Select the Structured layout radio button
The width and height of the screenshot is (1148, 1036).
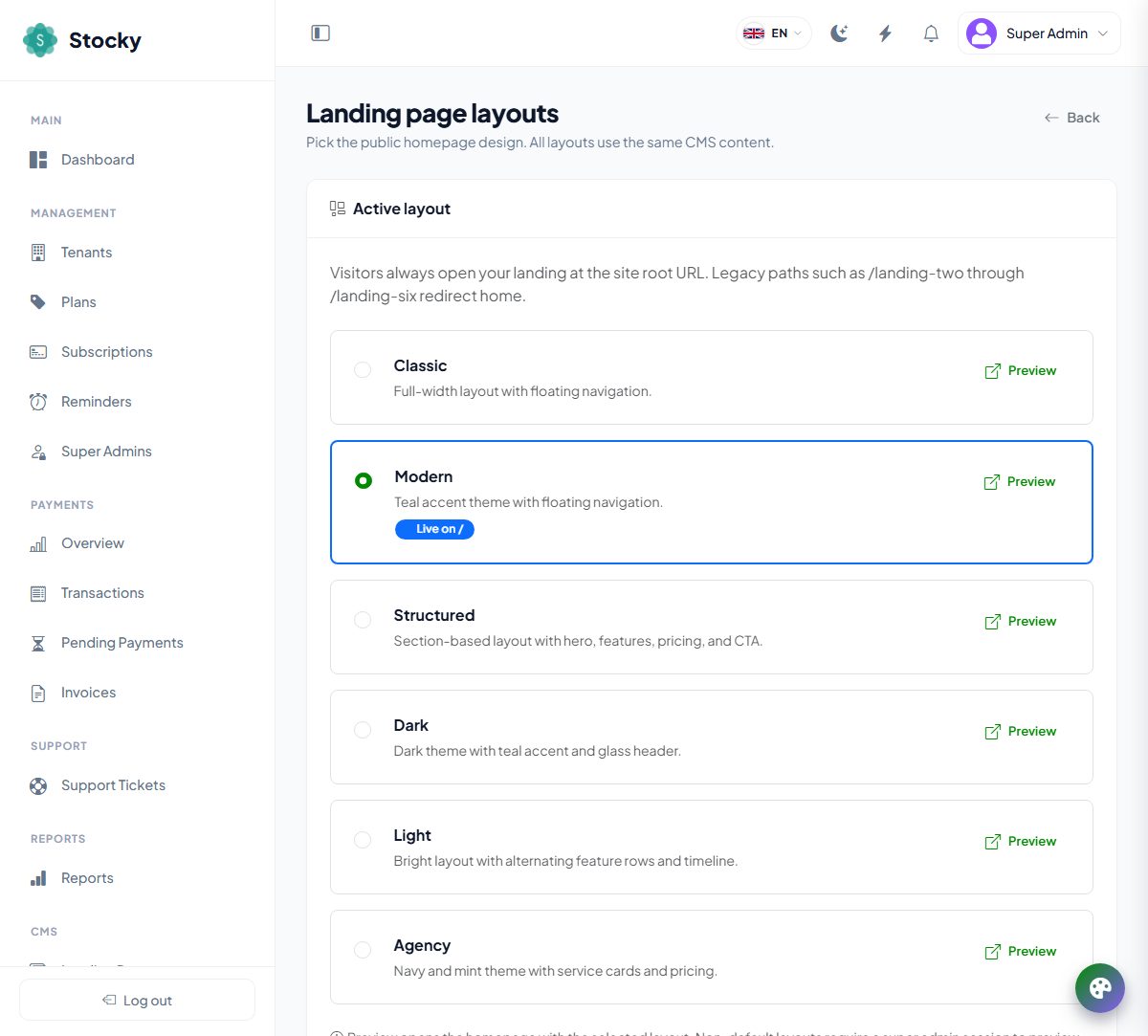(x=363, y=619)
